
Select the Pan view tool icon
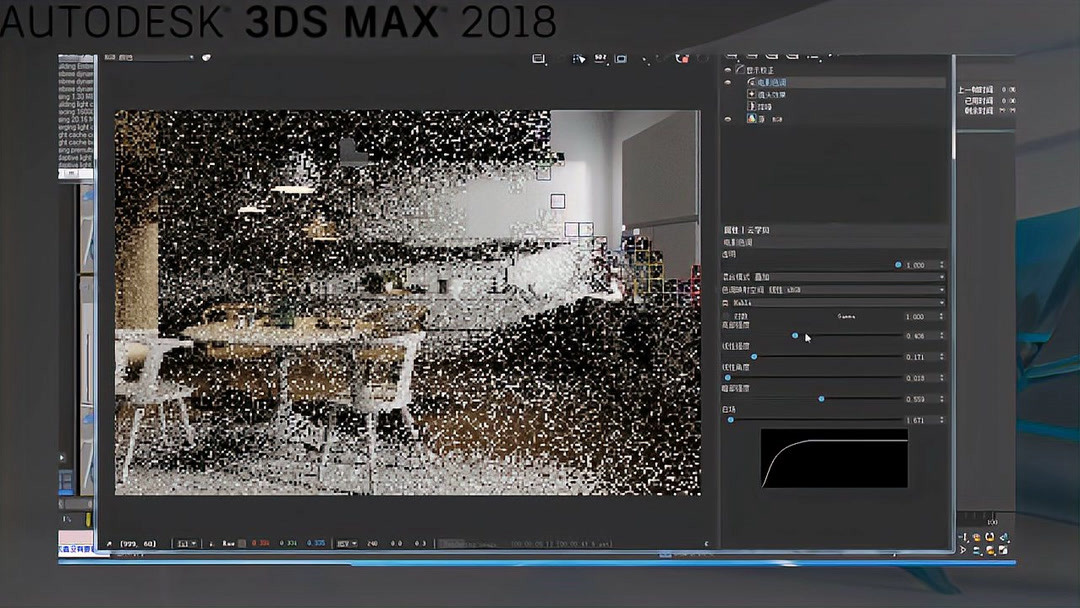[976, 550]
